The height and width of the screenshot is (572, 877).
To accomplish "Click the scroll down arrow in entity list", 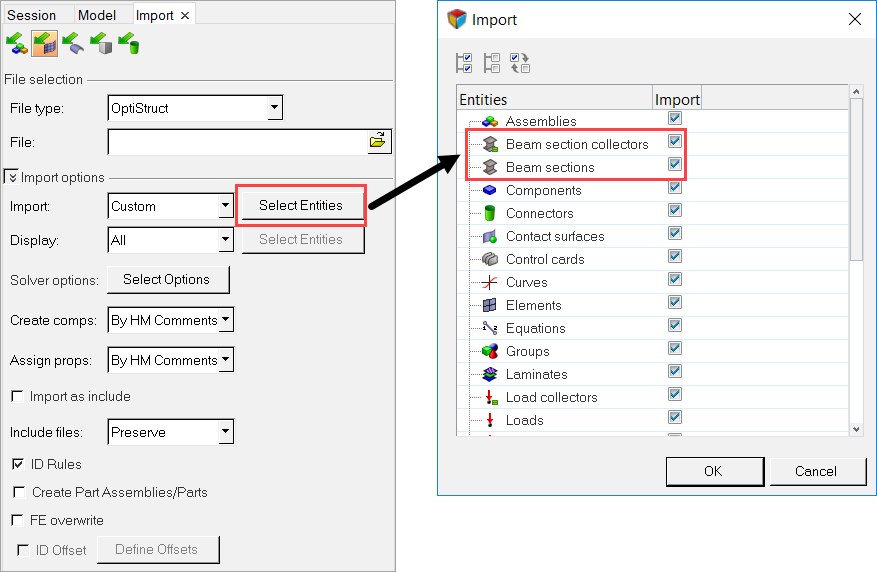I will click(856, 429).
